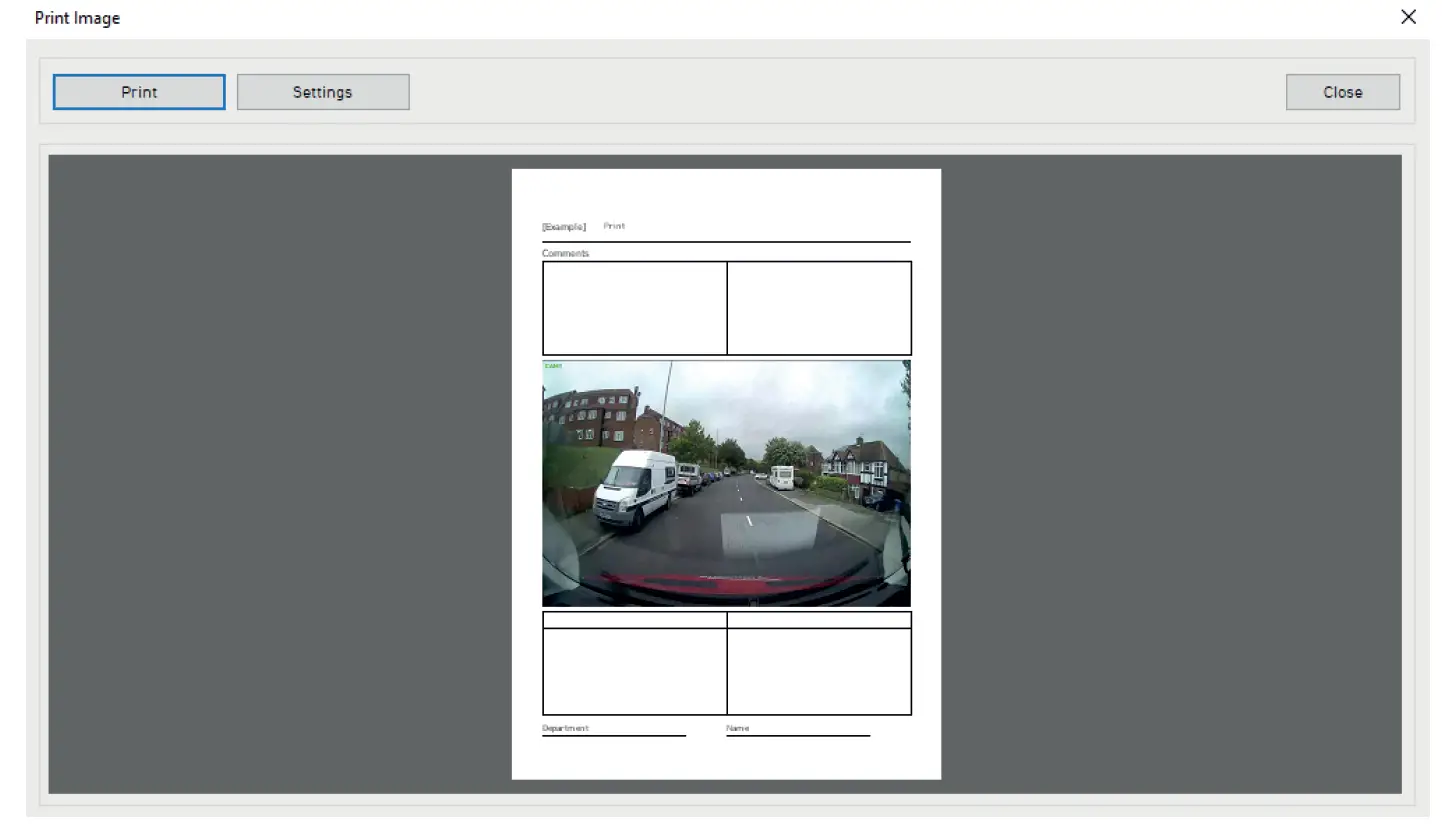Click the gray area surrounding the preview
Viewport: 1442px width, 829px height.
(250, 470)
